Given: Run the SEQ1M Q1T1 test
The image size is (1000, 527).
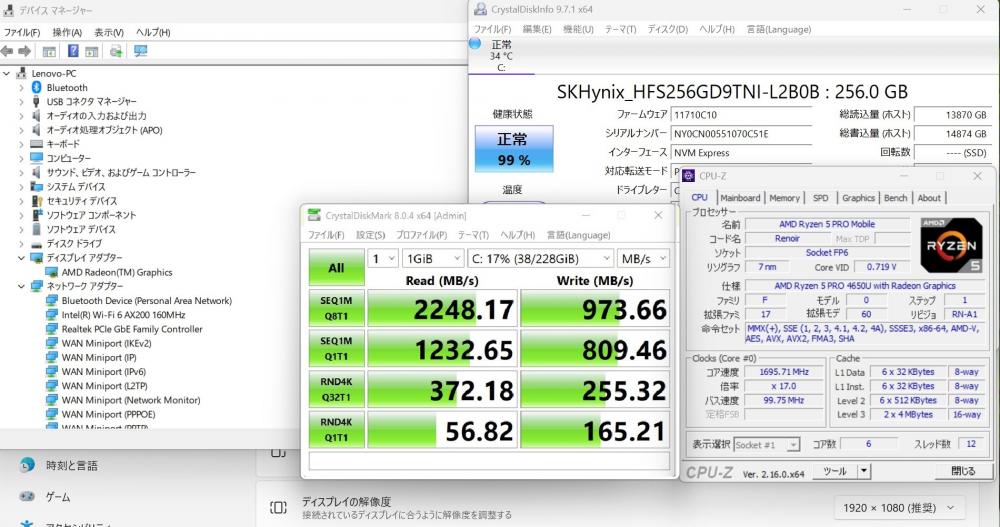Looking at the screenshot, I should coord(336,348).
